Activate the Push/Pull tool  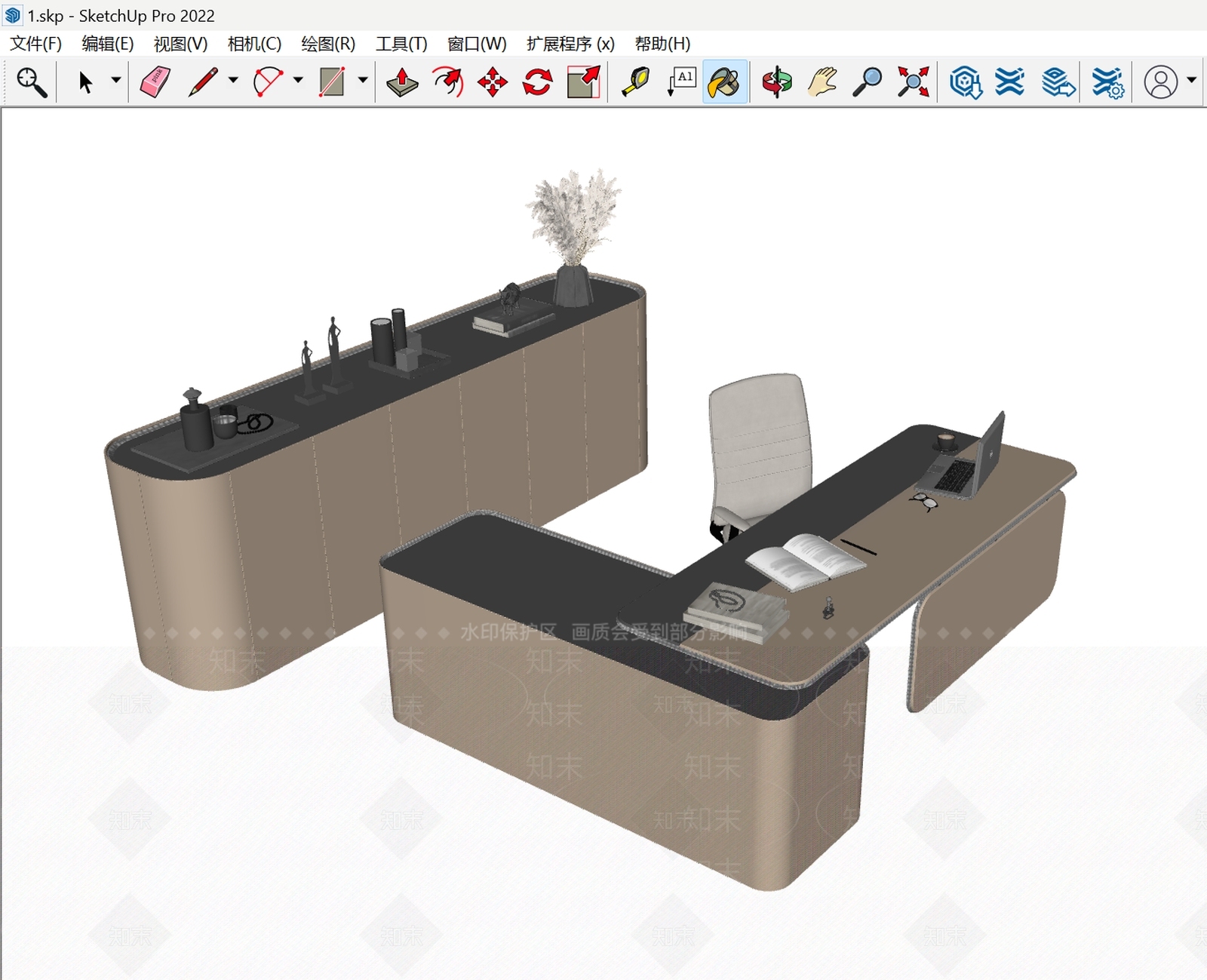click(402, 81)
